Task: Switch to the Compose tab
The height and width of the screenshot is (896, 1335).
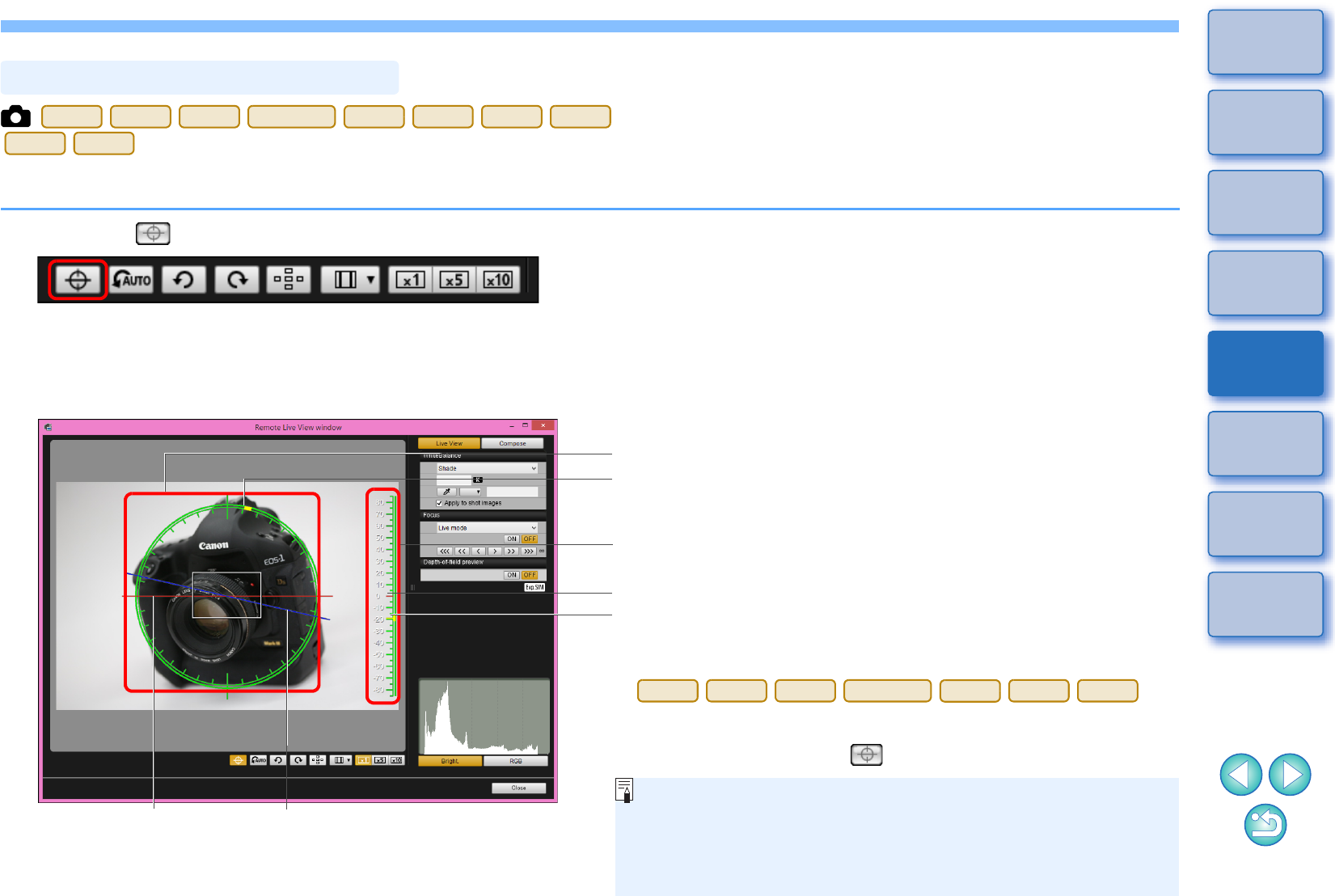Action: 513,443
